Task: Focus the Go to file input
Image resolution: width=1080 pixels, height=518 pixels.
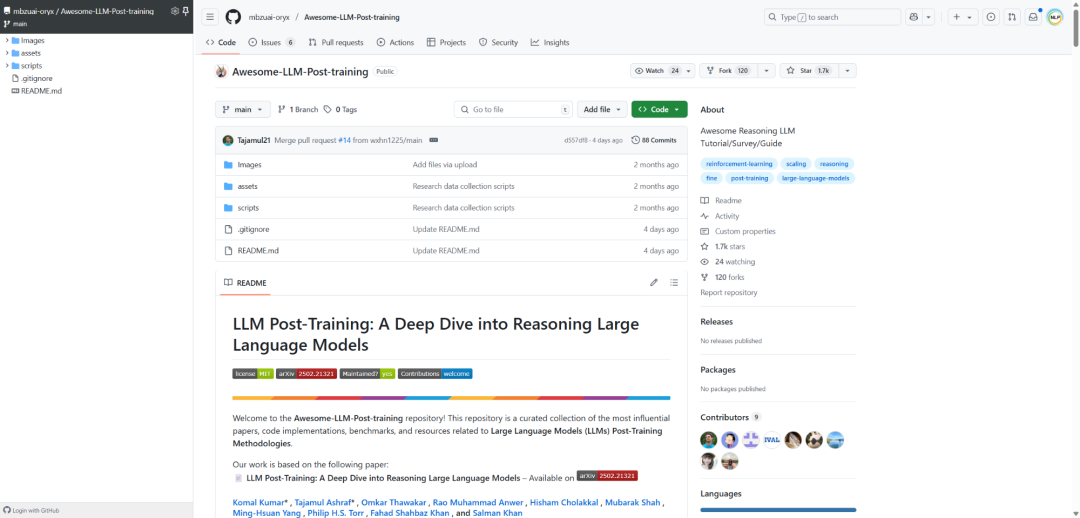Action: coord(513,110)
